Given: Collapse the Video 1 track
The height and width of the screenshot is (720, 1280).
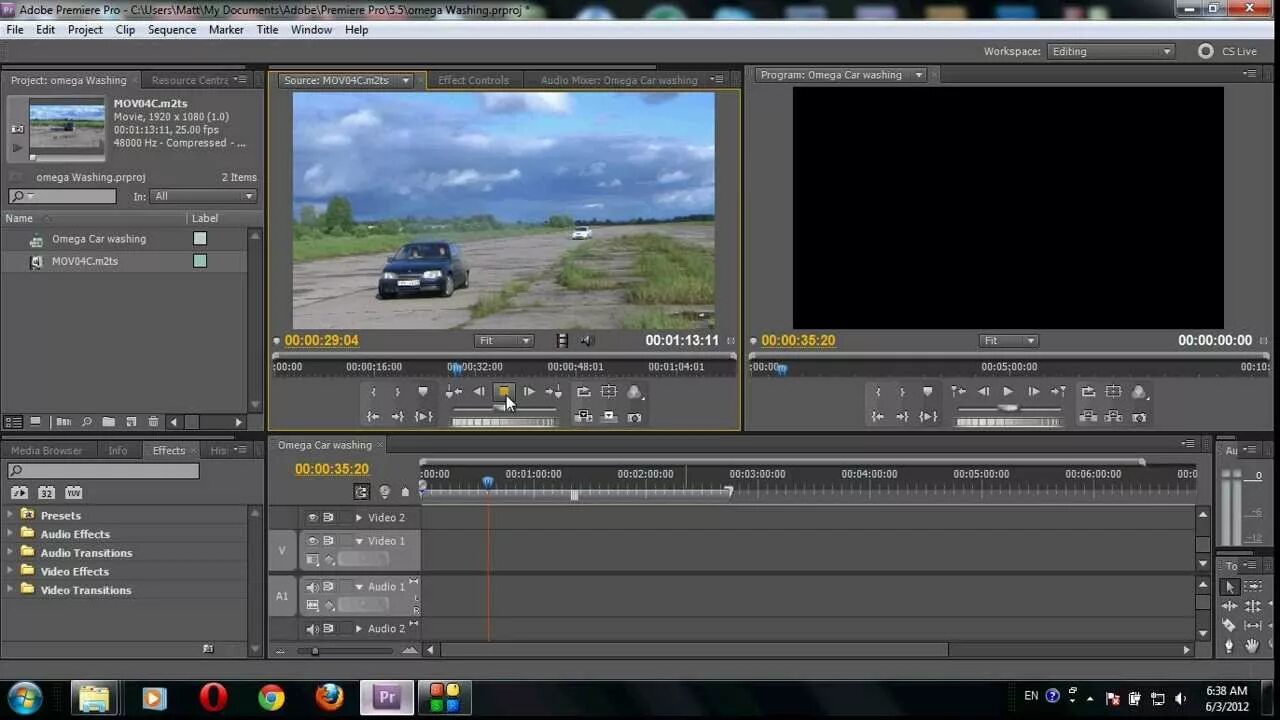Looking at the screenshot, I should (x=359, y=541).
